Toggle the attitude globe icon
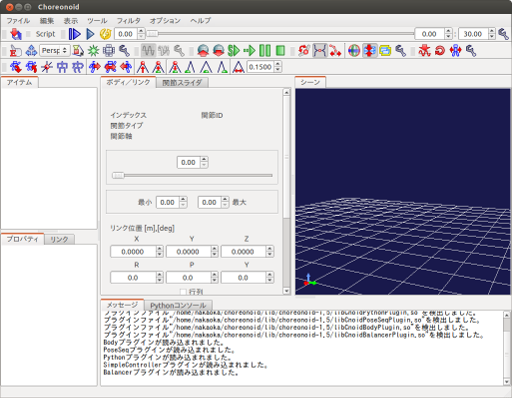The image size is (512, 398). pos(354,51)
